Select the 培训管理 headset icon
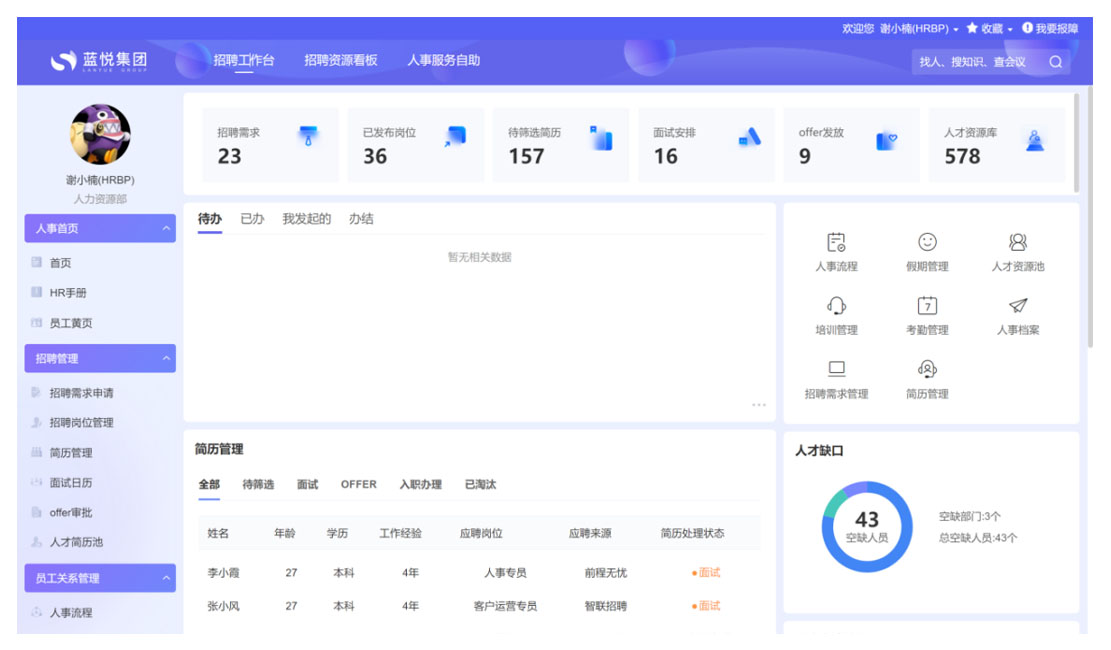This screenshot has height=650, width=1111. 836,306
